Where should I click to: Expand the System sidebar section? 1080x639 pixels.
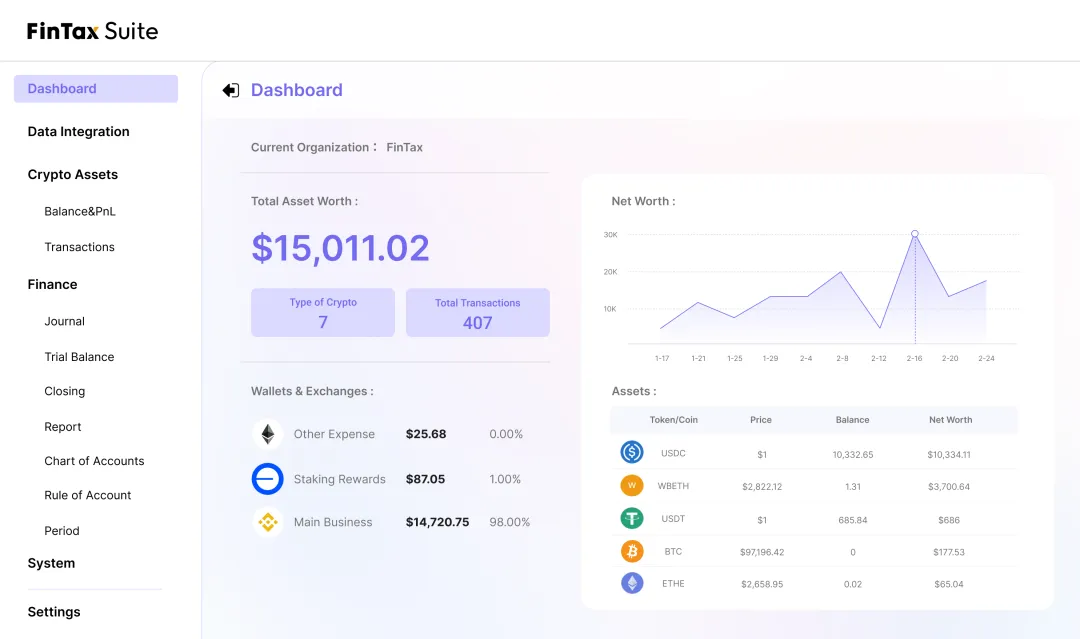[51, 563]
